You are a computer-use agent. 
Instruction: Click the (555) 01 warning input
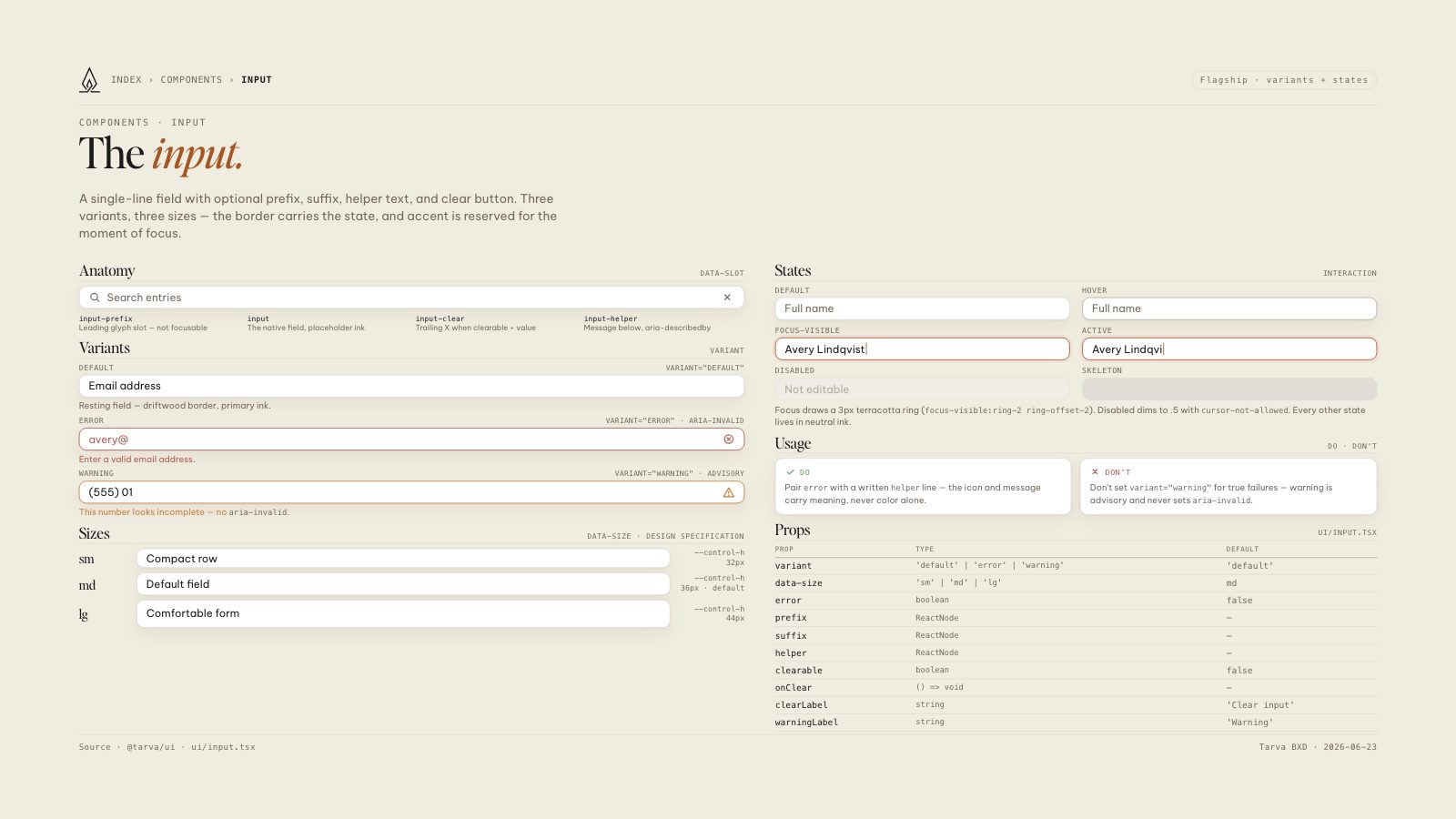[411, 492]
